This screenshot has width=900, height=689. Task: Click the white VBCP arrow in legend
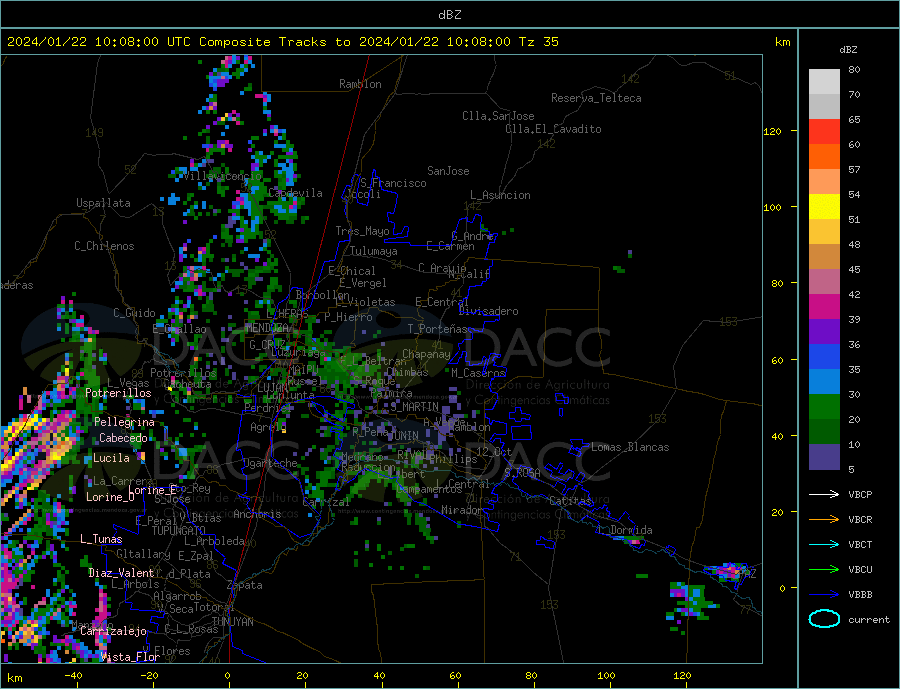click(x=824, y=494)
